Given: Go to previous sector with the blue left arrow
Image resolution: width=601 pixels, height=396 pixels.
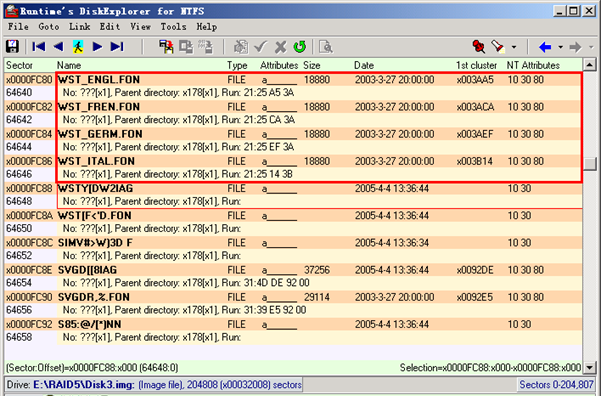Looking at the screenshot, I should [x=58, y=47].
